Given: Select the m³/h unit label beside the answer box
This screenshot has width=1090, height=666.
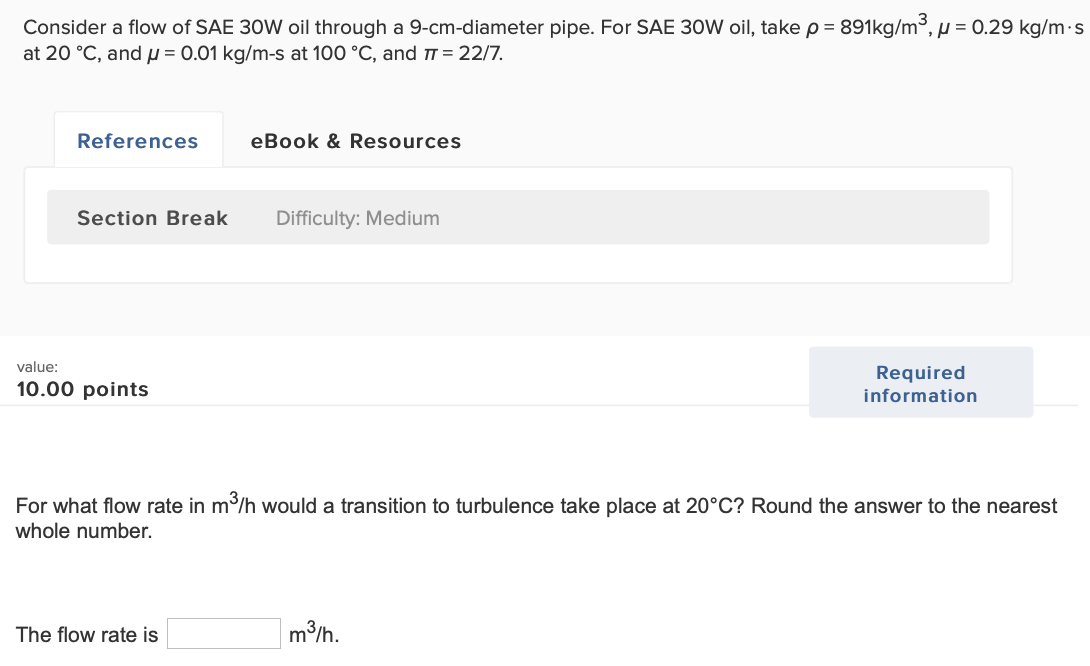Looking at the screenshot, I should [x=313, y=632].
